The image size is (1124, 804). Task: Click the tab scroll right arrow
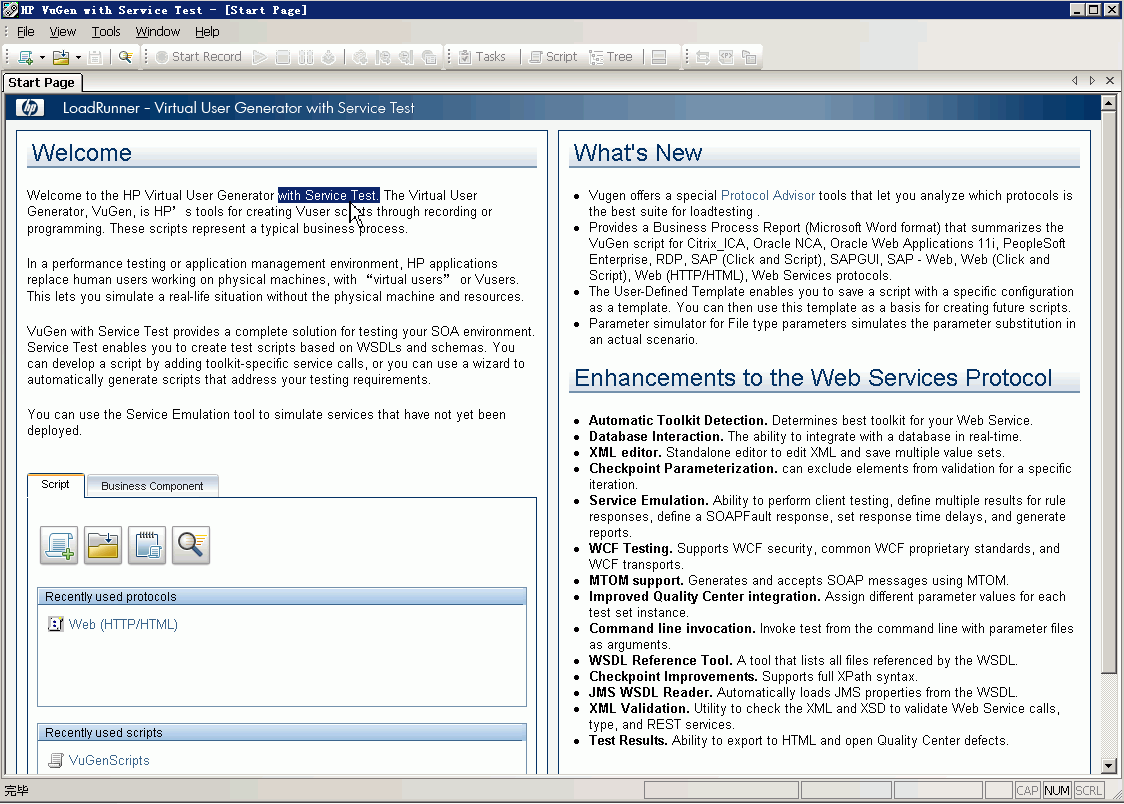click(1092, 81)
